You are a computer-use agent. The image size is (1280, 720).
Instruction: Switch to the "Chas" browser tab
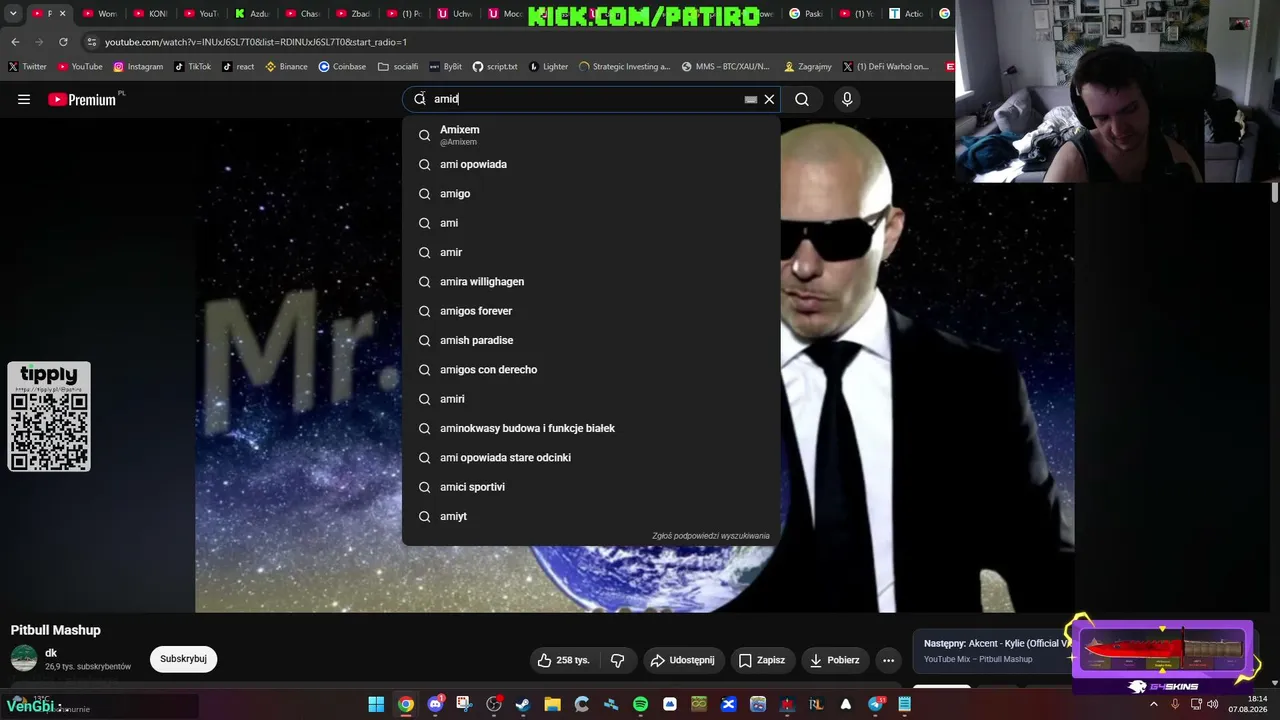[x=302, y=14]
